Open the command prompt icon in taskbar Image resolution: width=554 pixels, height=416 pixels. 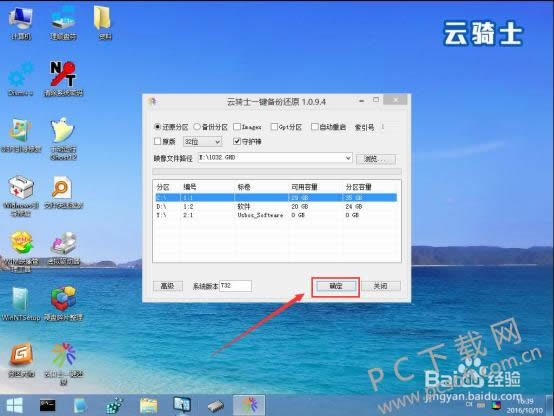47,405
